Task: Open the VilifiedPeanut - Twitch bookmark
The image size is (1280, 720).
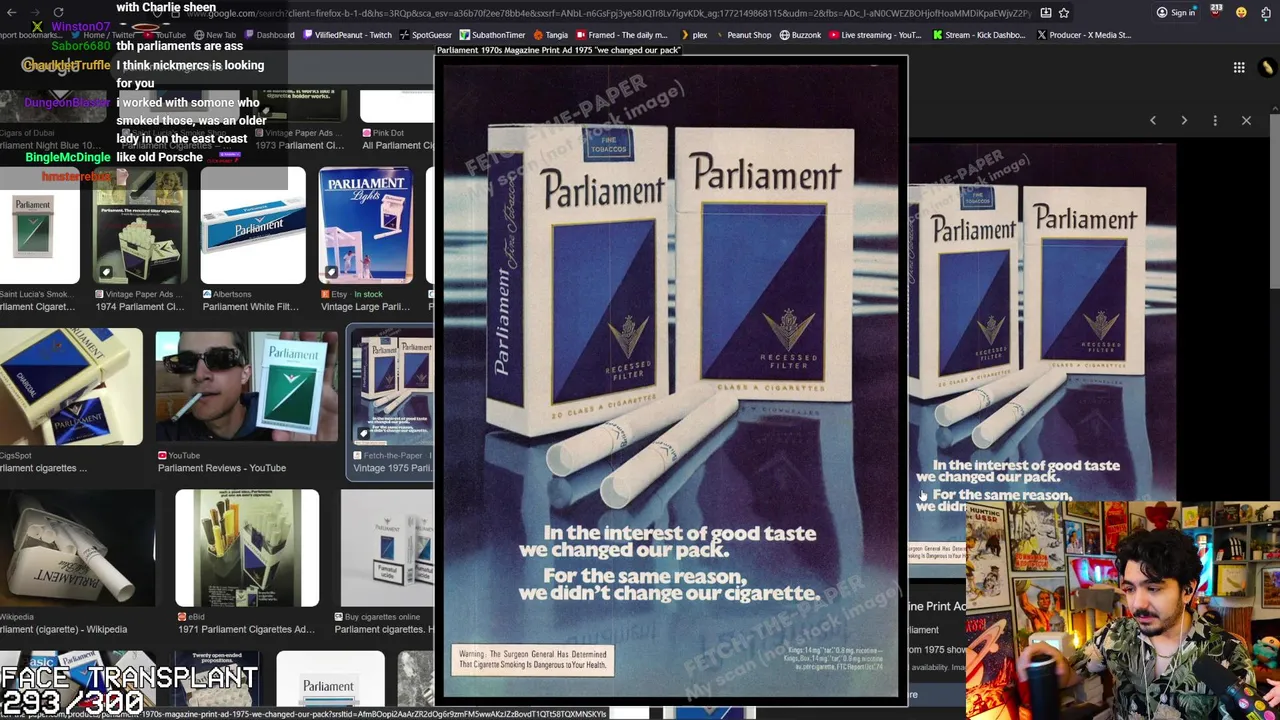Action: point(347,35)
